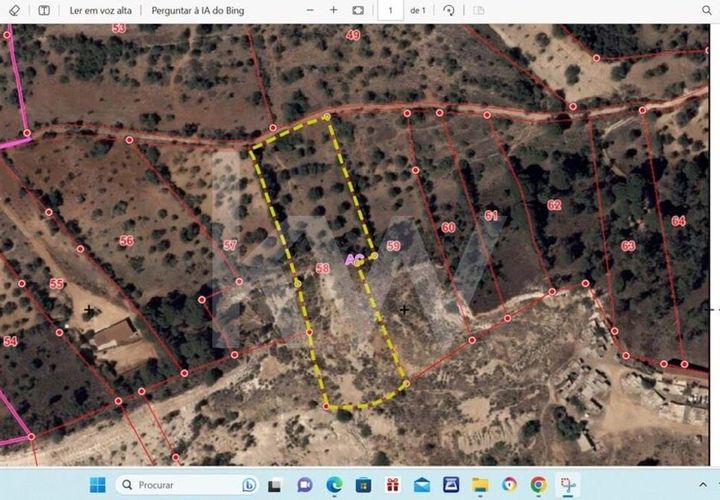Open Task View on the taskbar

coord(275,485)
